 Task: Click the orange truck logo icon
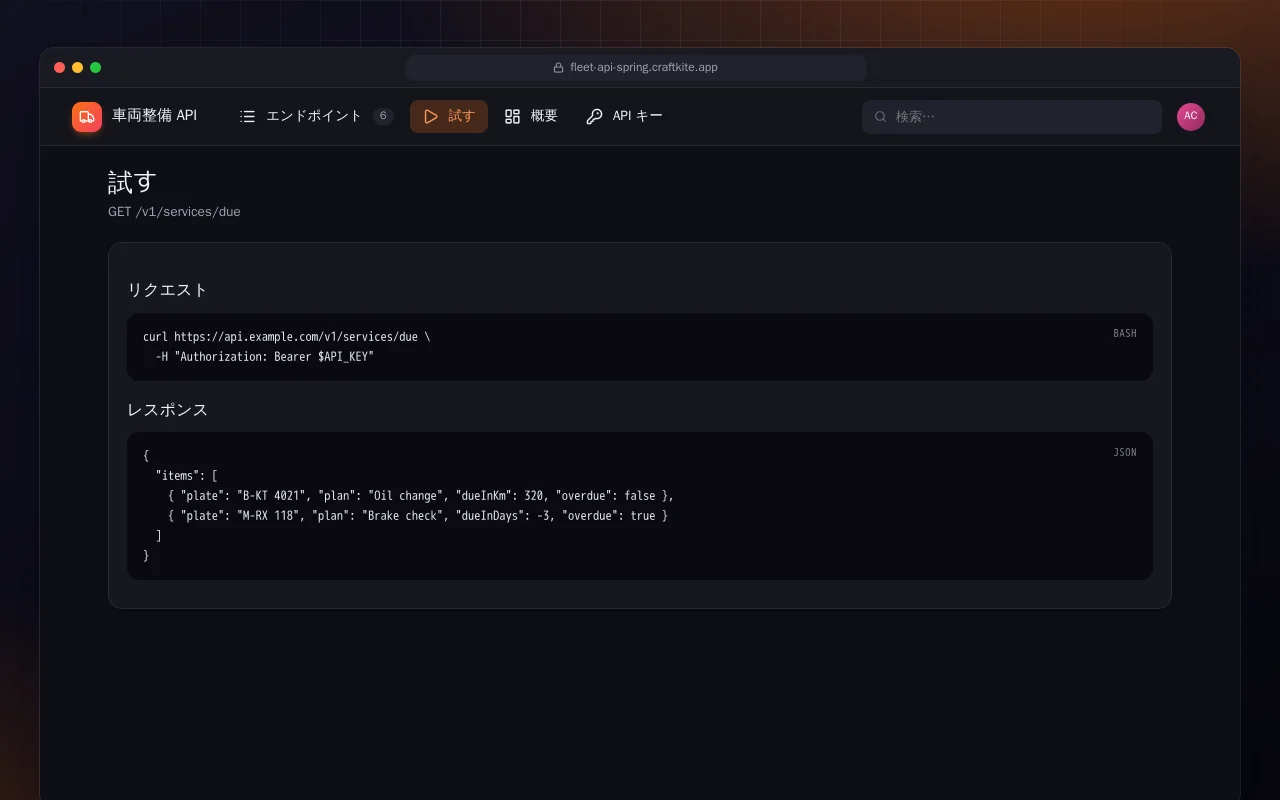[x=87, y=117]
